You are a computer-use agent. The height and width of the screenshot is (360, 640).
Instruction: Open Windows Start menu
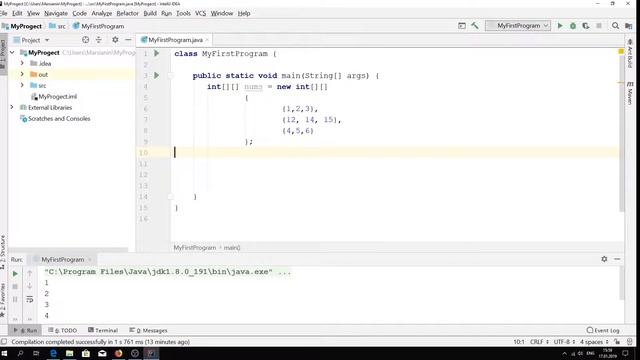click(x=4, y=353)
